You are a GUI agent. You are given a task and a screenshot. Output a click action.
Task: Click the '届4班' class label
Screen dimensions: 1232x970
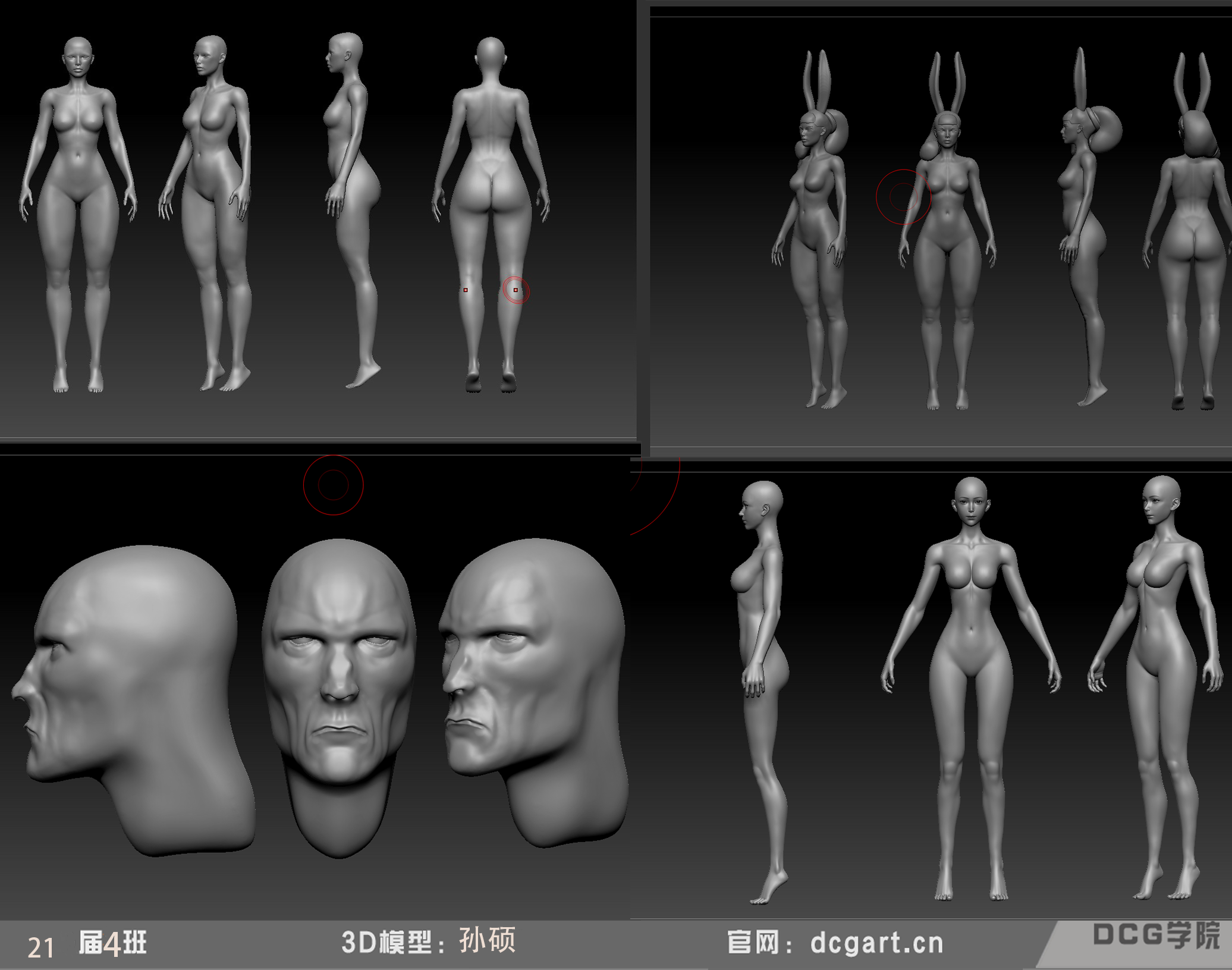[112, 943]
